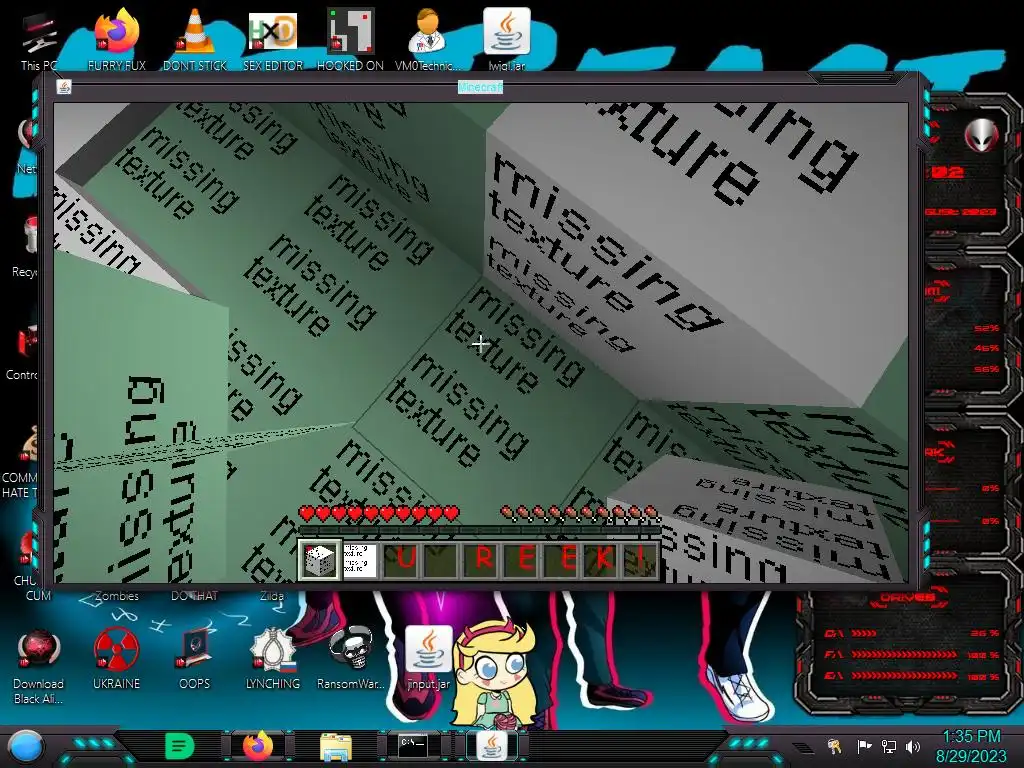Click the Minecraft window title text
Viewport: 1024px width, 768px height.
(481, 87)
